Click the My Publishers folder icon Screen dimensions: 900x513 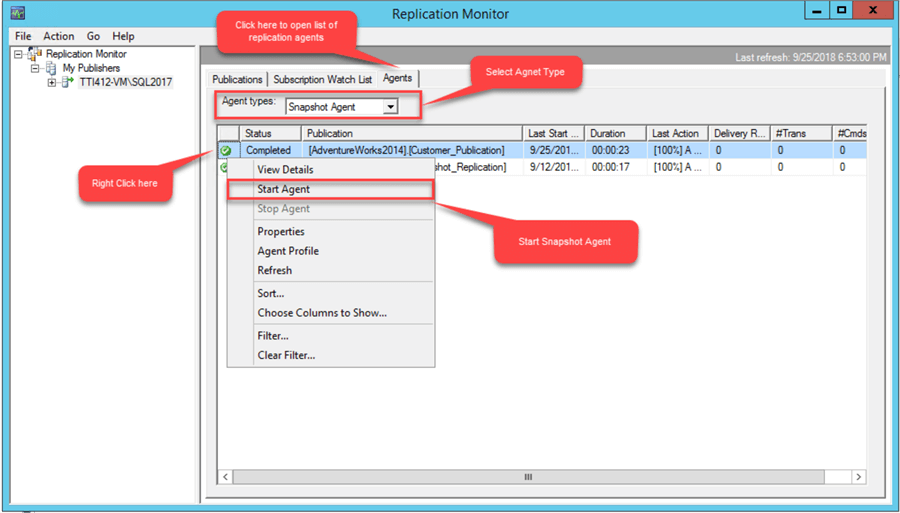(51, 68)
